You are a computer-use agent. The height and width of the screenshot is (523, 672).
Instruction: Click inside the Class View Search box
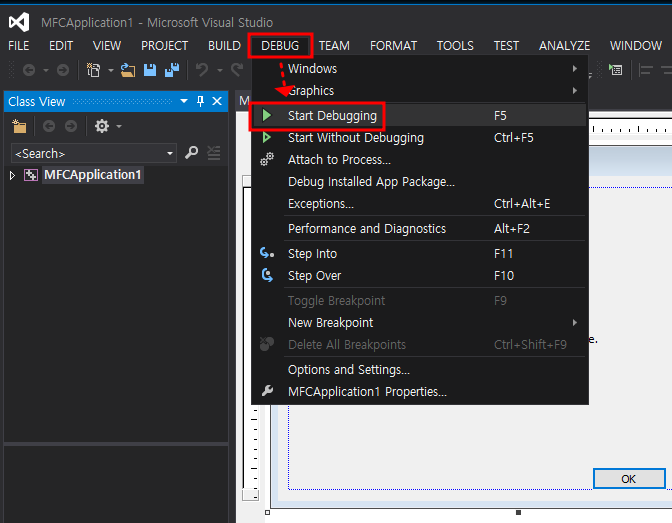tap(87, 153)
